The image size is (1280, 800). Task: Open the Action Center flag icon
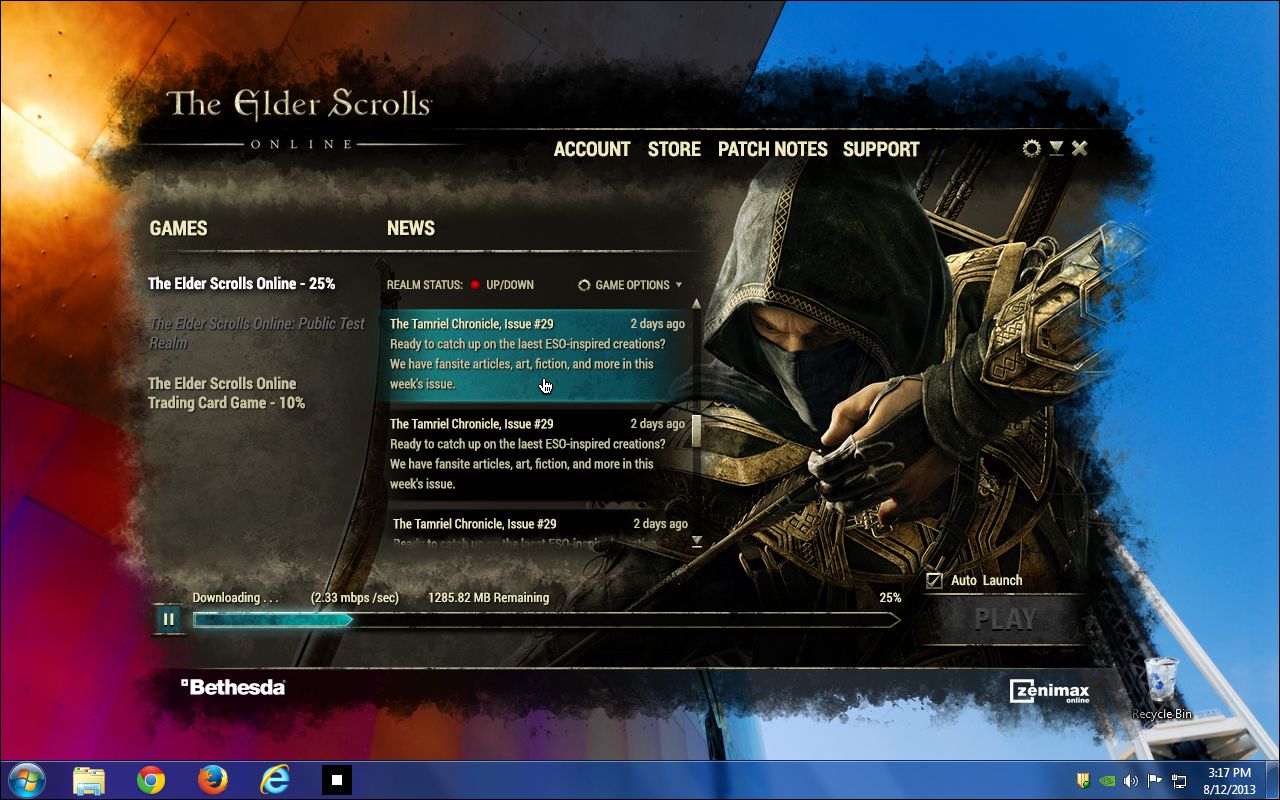click(1155, 780)
